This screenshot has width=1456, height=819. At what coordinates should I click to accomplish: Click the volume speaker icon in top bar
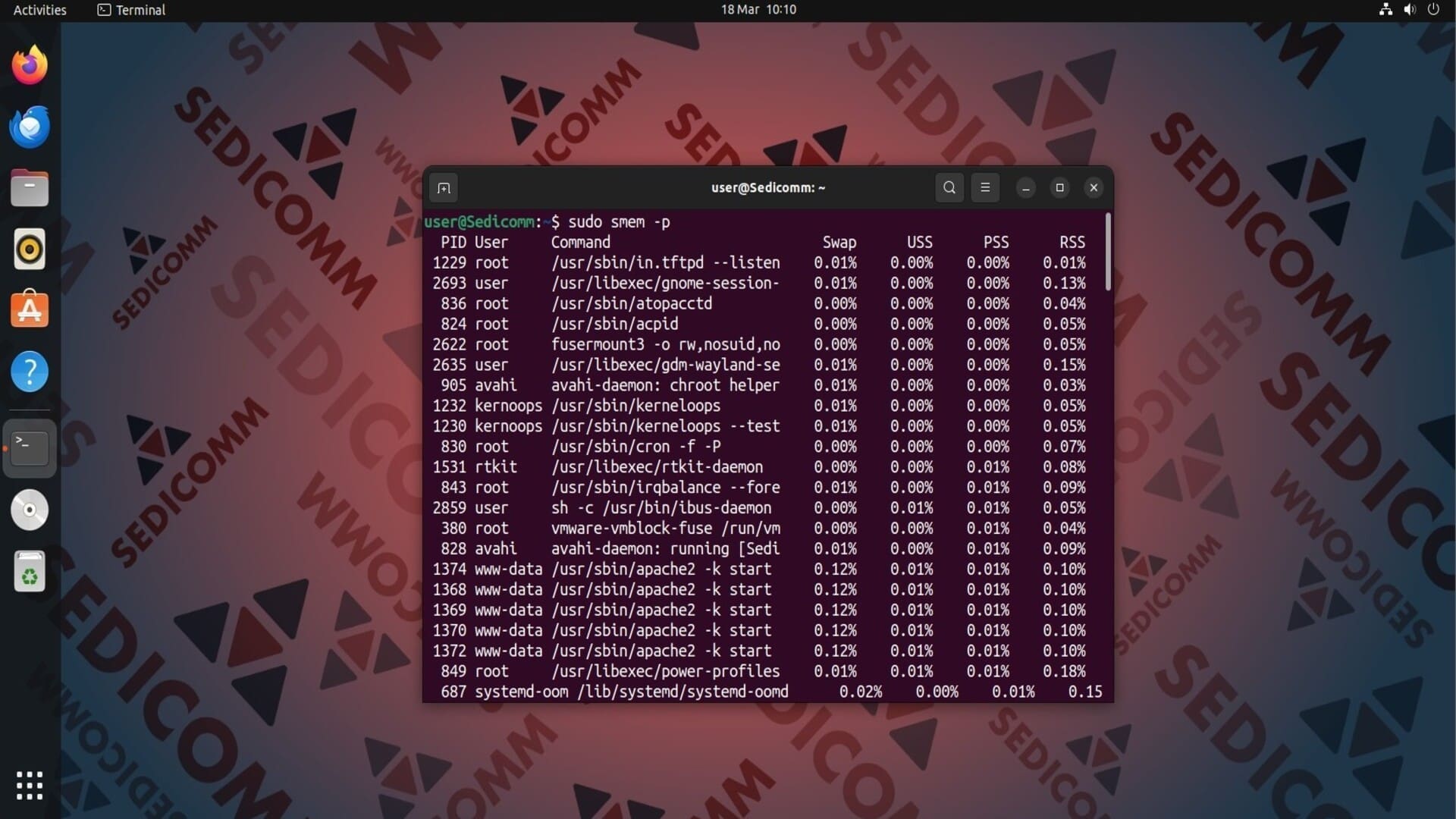point(1410,10)
